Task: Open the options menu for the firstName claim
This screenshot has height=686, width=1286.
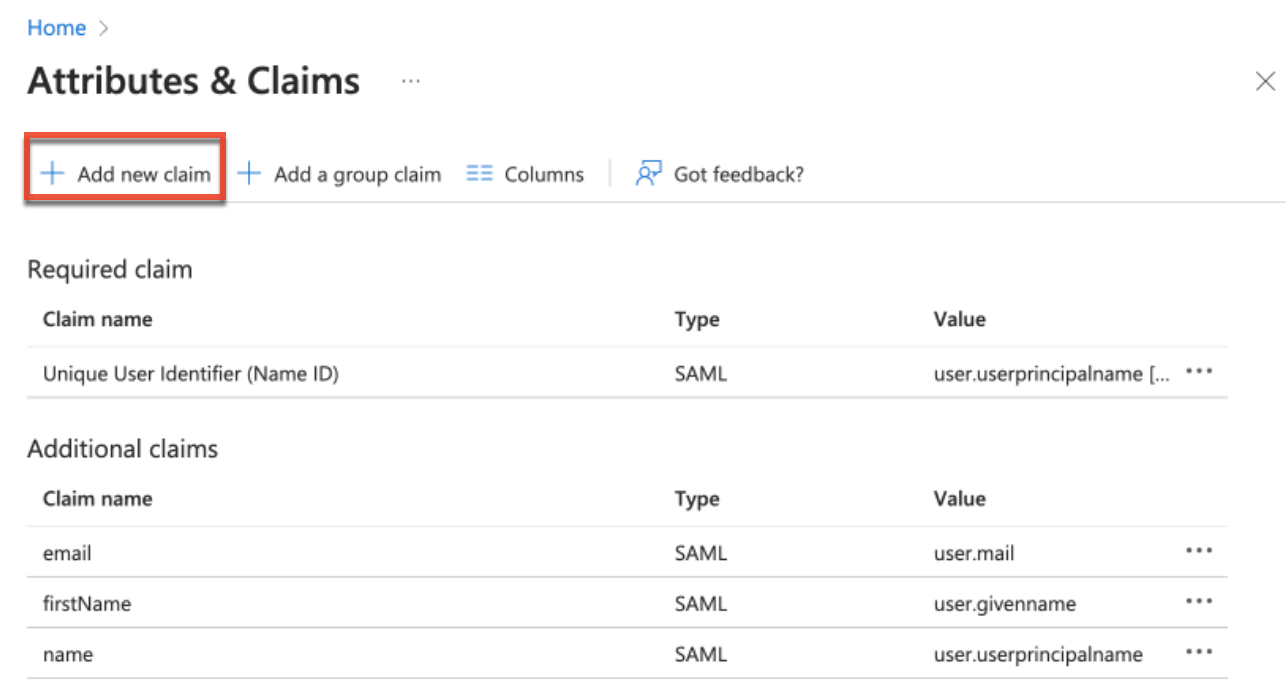Action: point(1200,603)
